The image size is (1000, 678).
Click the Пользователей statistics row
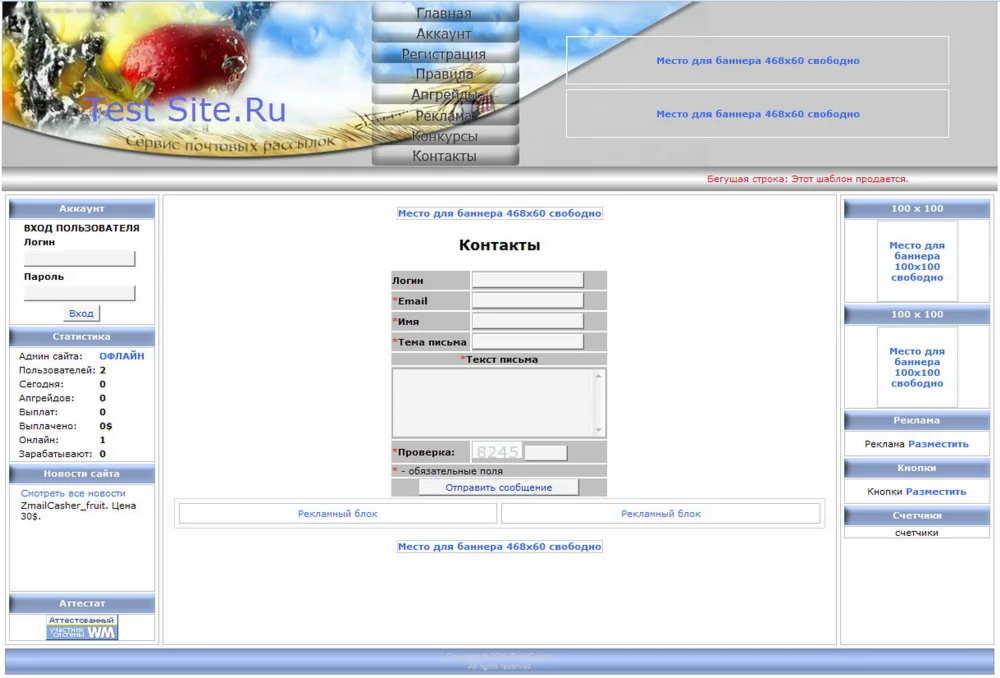[82, 370]
